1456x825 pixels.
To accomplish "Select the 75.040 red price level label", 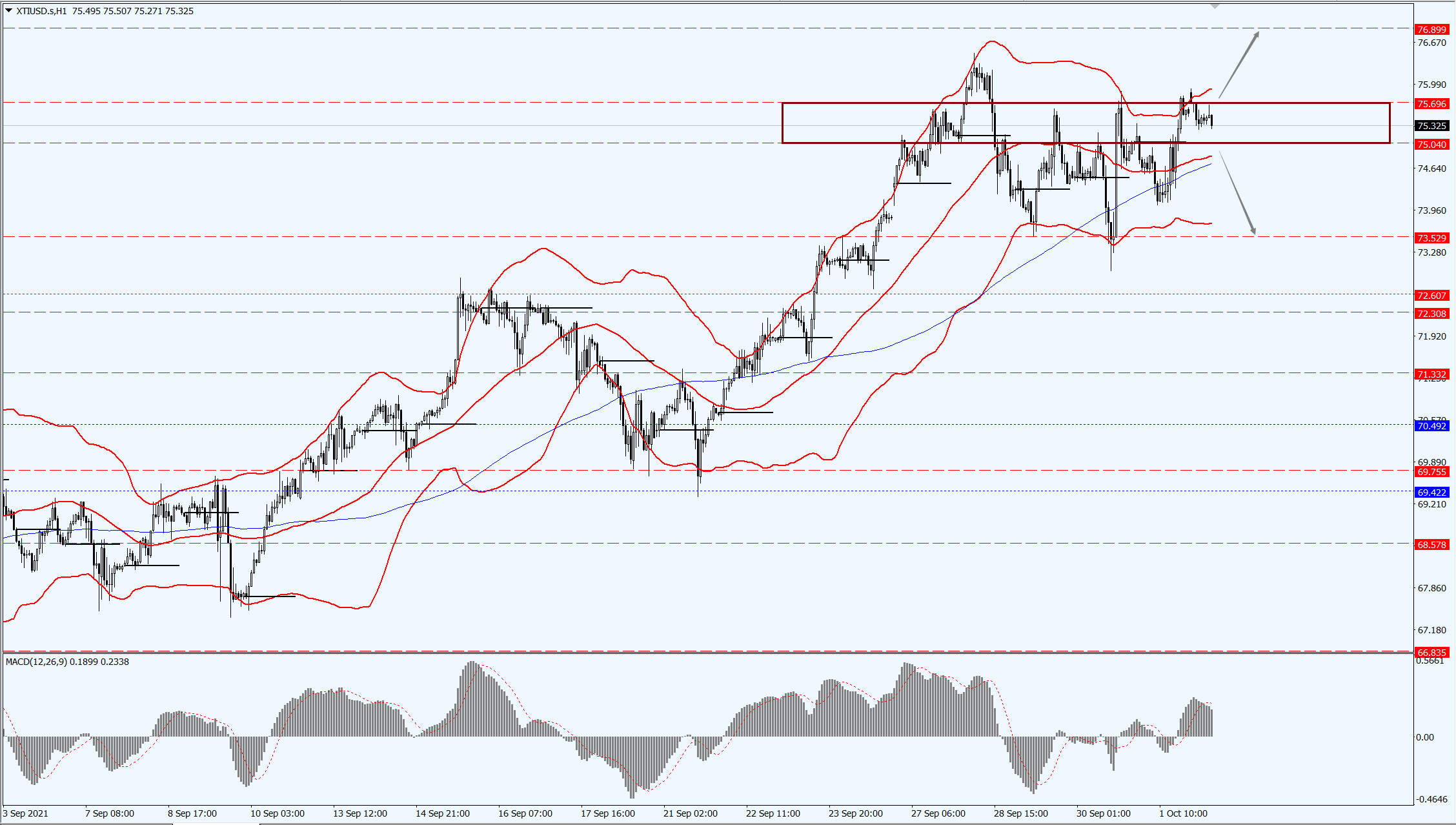I will pyautogui.click(x=1431, y=145).
